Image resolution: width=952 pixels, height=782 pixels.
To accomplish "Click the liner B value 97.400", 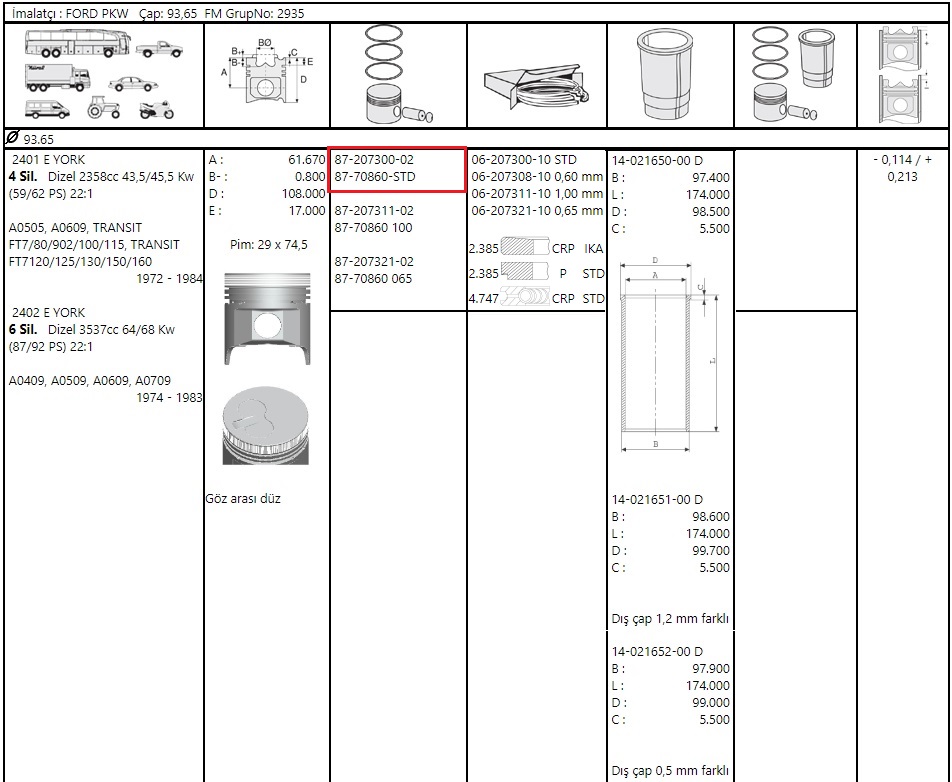I will point(711,178).
